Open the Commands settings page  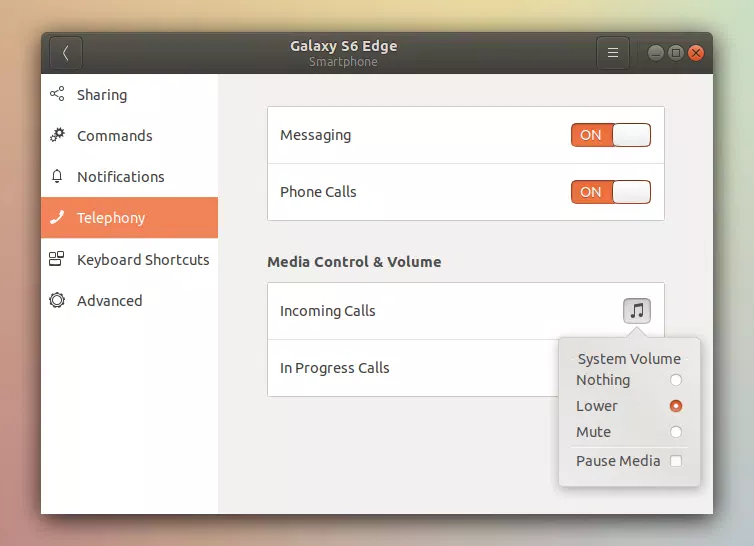pos(129,136)
